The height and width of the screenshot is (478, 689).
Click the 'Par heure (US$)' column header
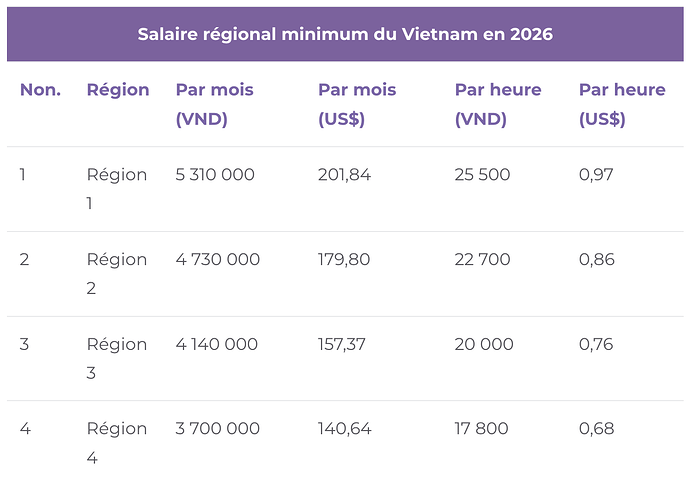tap(622, 105)
